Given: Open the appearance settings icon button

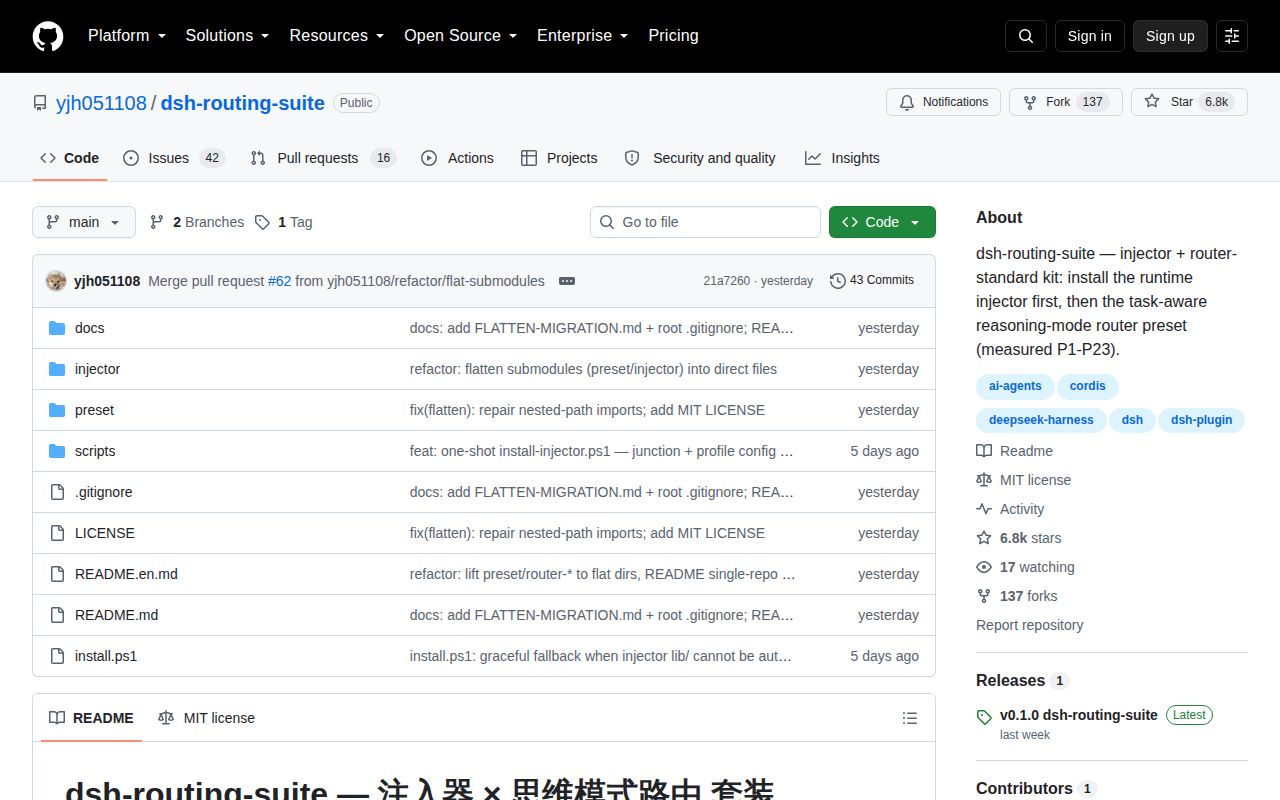Looking at the screenshot, I should tap(1232, 36).
